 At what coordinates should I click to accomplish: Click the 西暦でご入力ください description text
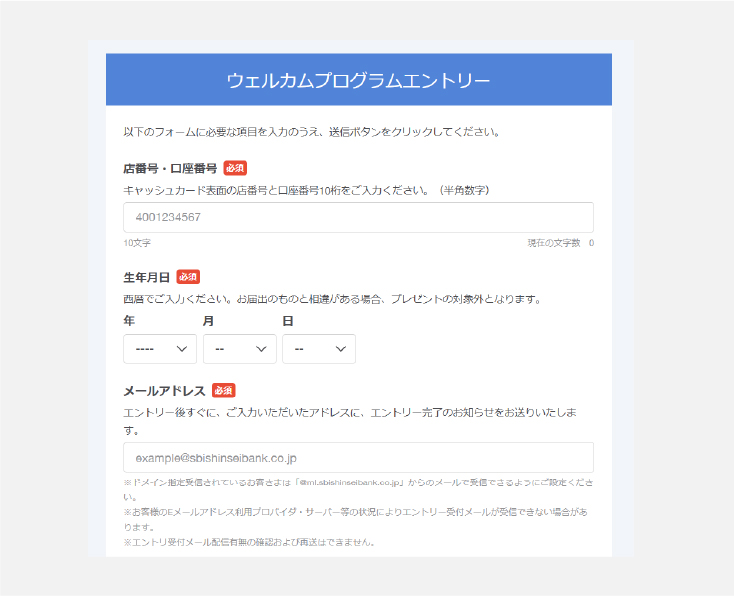(332, 299)
